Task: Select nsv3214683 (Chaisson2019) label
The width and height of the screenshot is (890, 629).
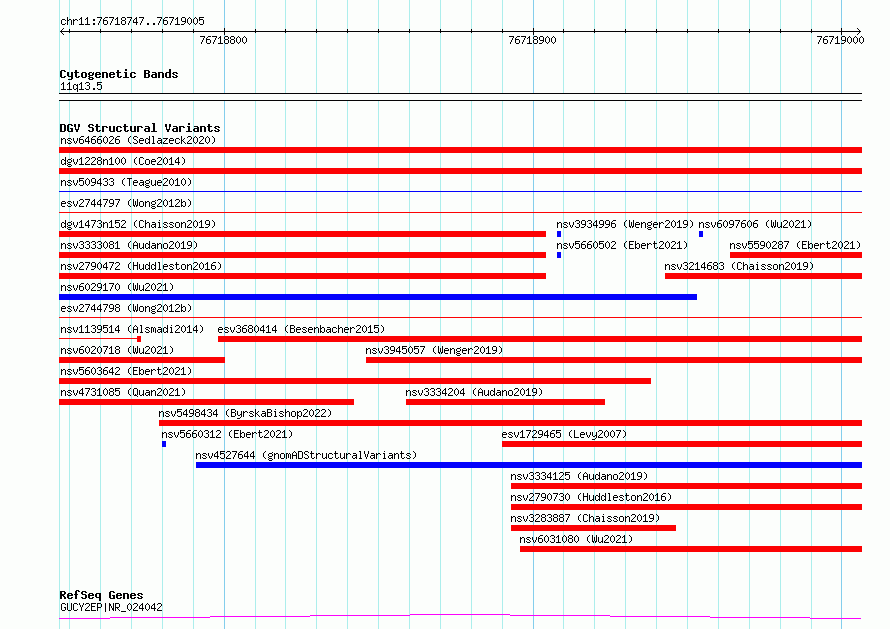Action: (x=739, y=266)
